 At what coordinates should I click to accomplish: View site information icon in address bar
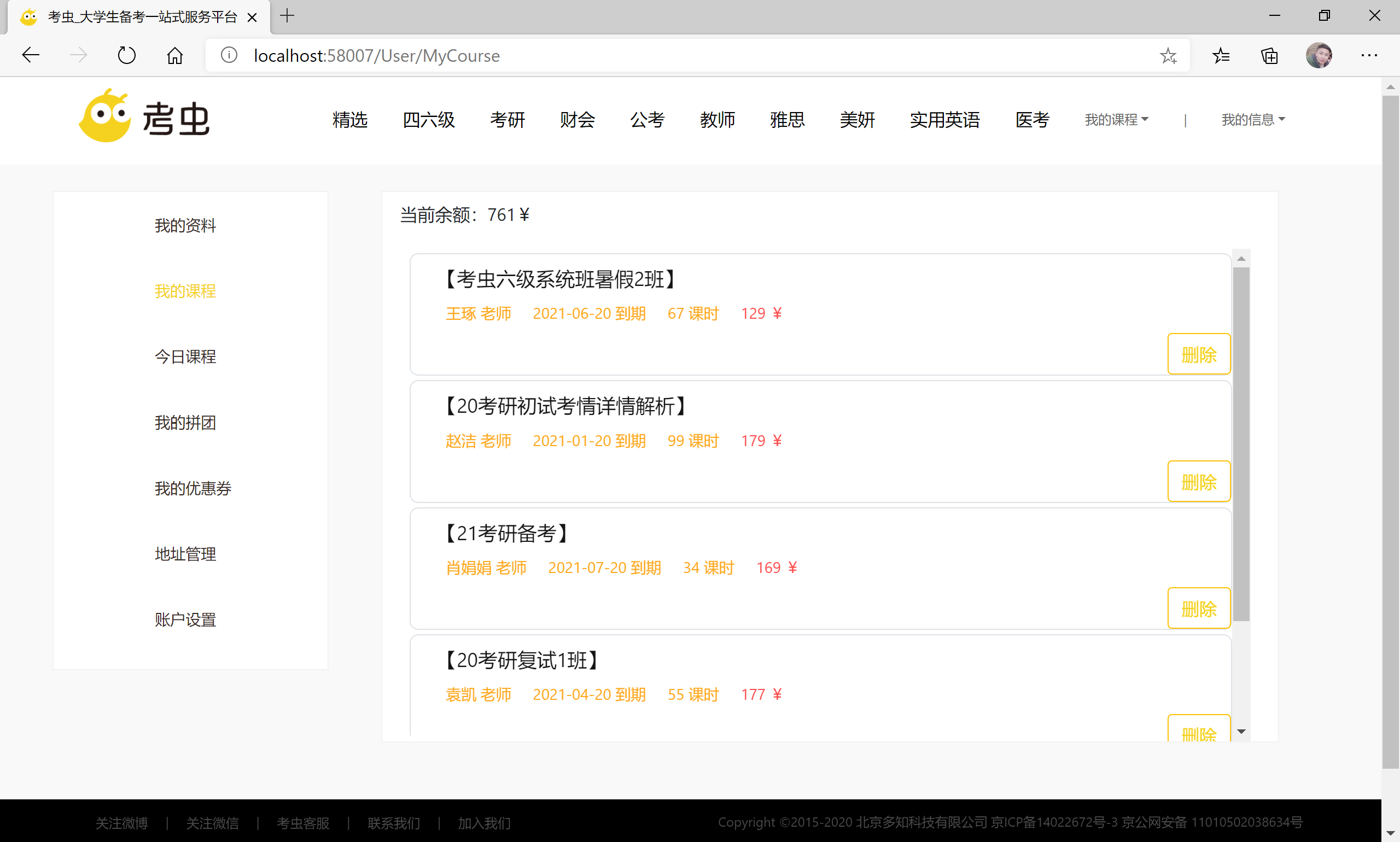pyautogui.click(x=229, y=55)
